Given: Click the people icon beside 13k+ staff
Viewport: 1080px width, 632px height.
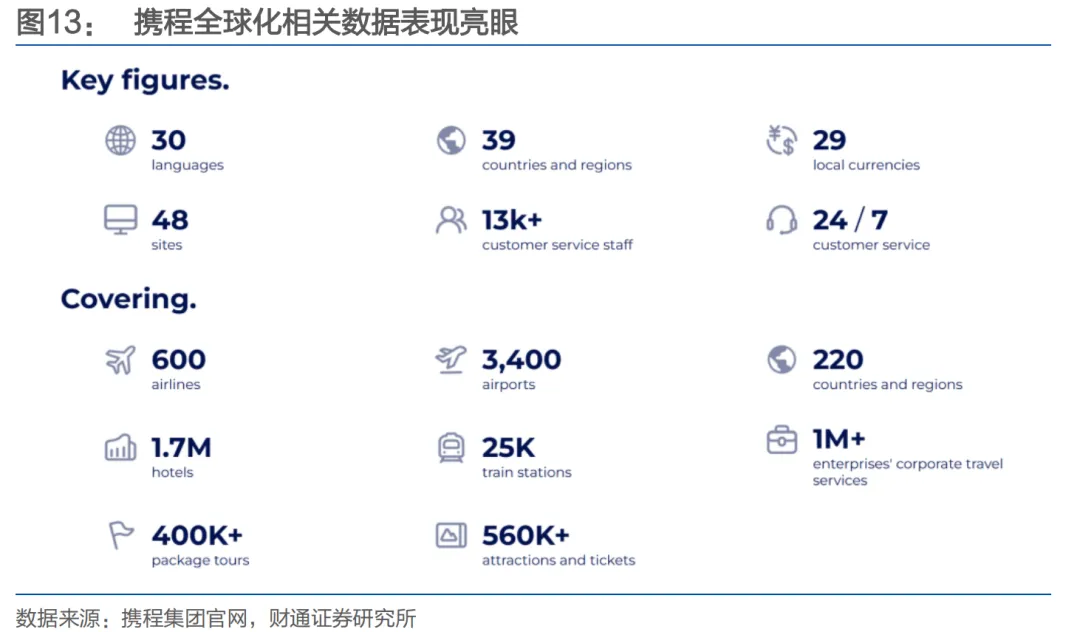Looking at the screenshot, I should pos(451,220).
